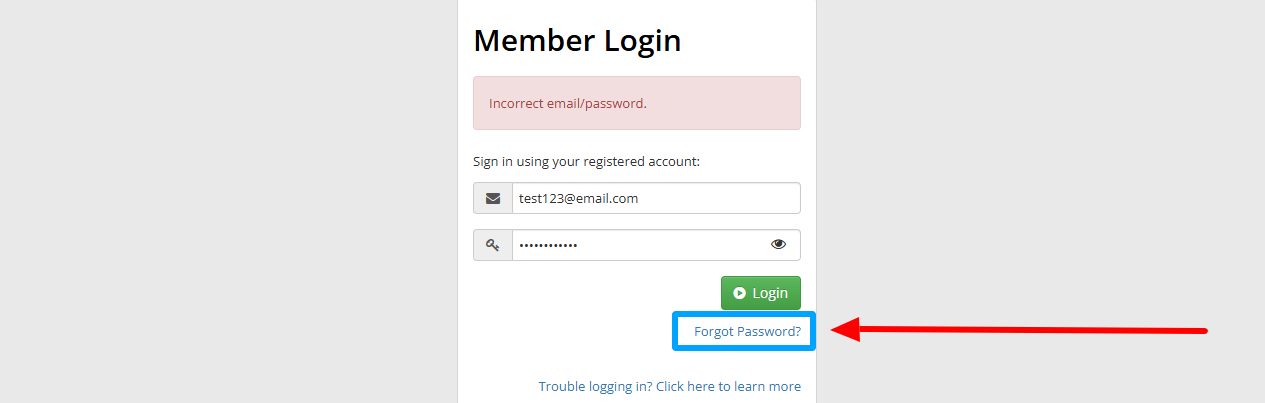Click the word "Login" on the green button
This screenshot has width=1265, height=403.
[770, 293]
